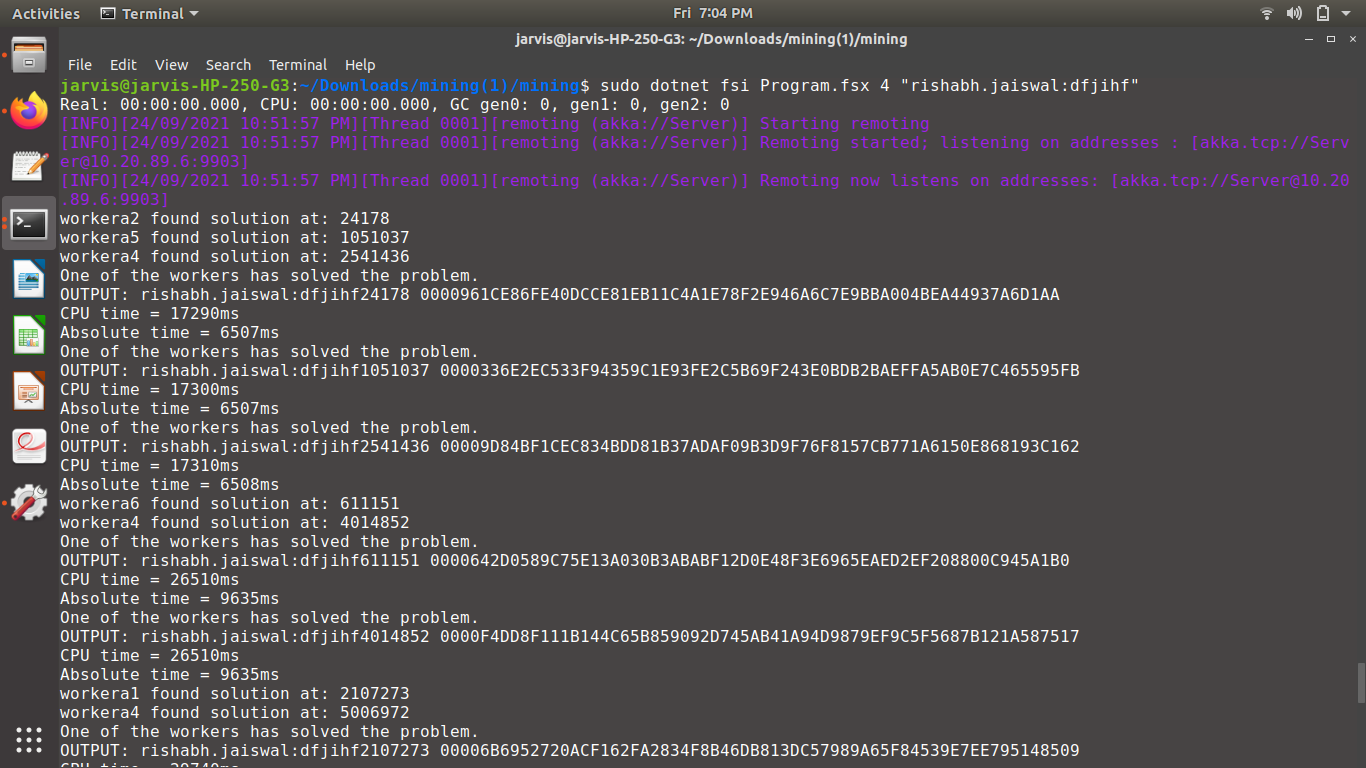Click line 'workera5 found solution at: 1051037'

[235, 237]
